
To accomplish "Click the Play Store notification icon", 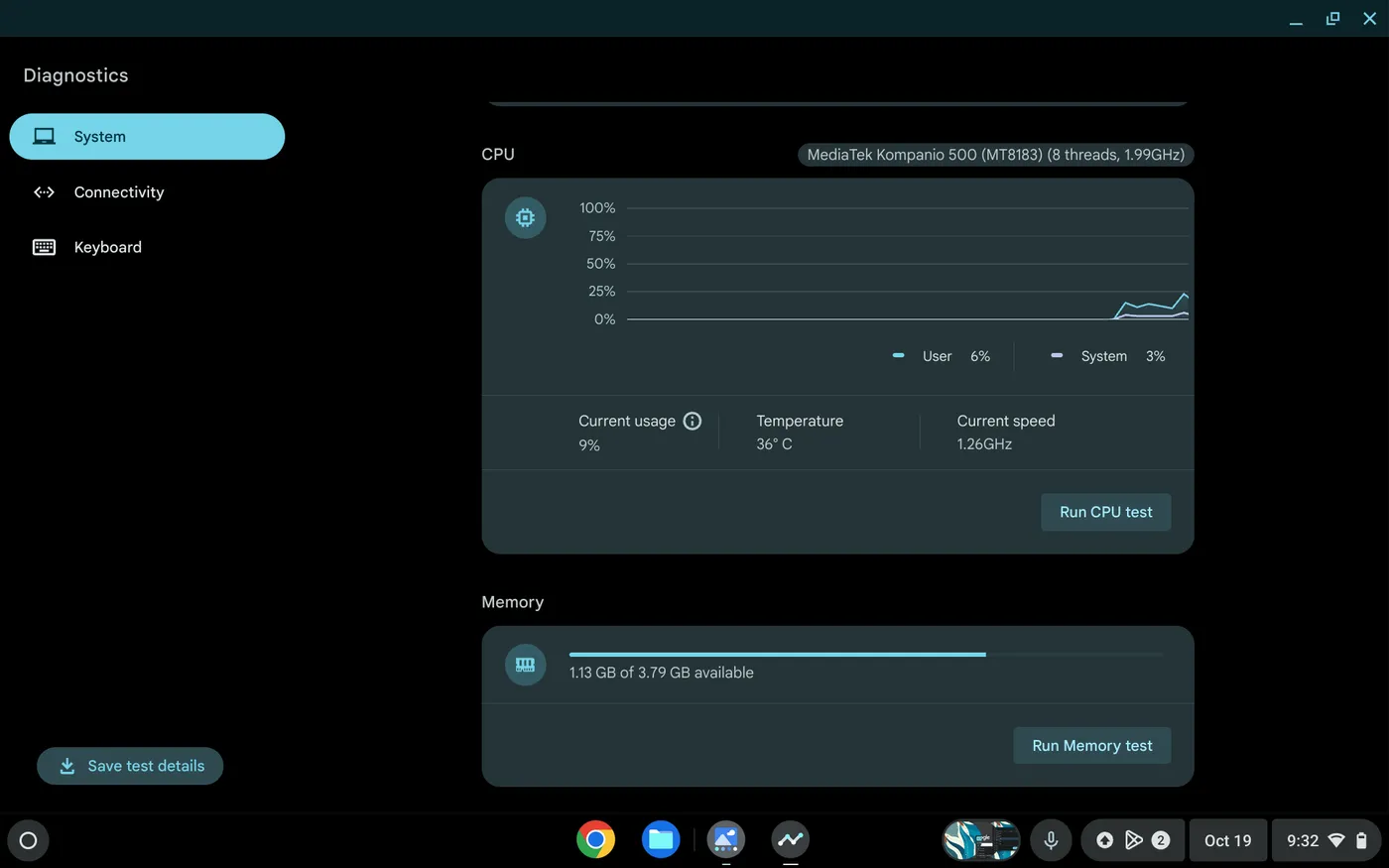I will tap(1133, 840).
